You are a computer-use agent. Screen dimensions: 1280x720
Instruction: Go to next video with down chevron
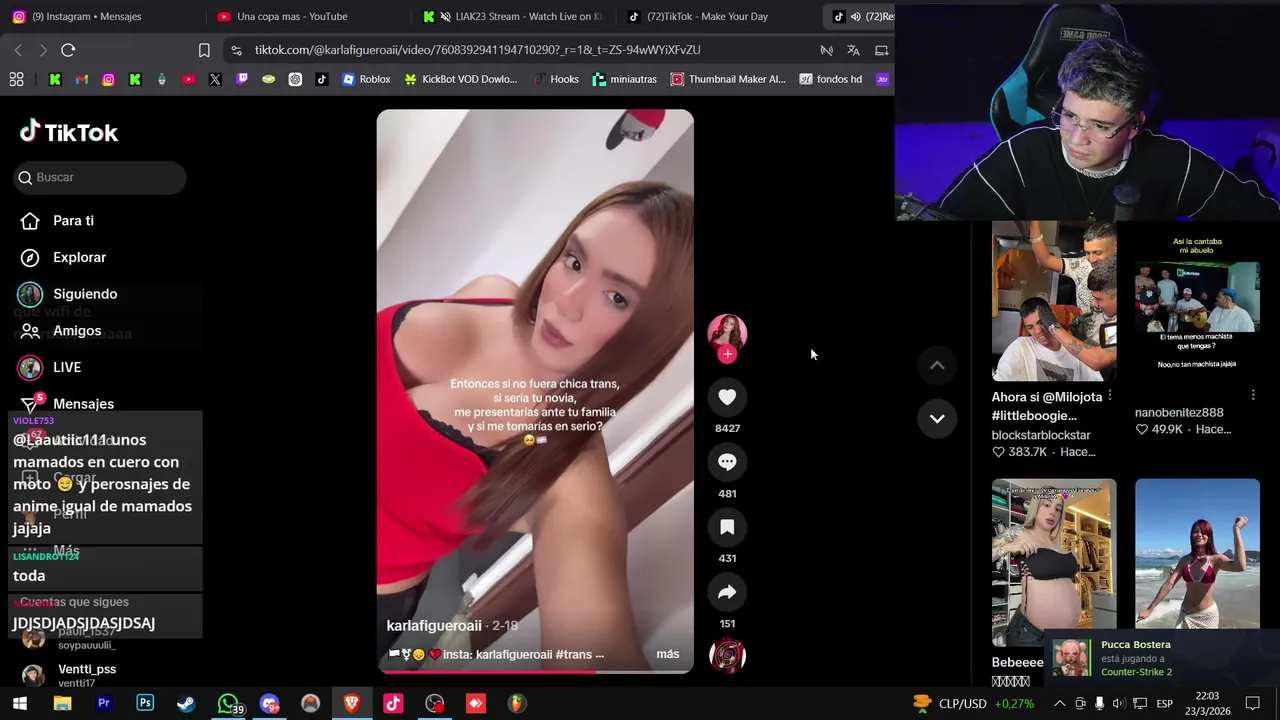pyautogui.click(x=937, y=418)
